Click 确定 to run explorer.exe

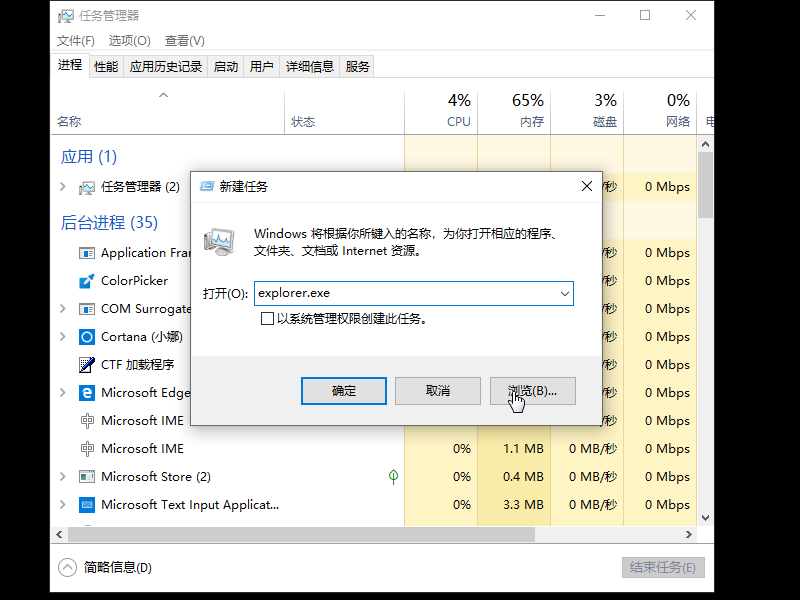(x=343, y=391)
